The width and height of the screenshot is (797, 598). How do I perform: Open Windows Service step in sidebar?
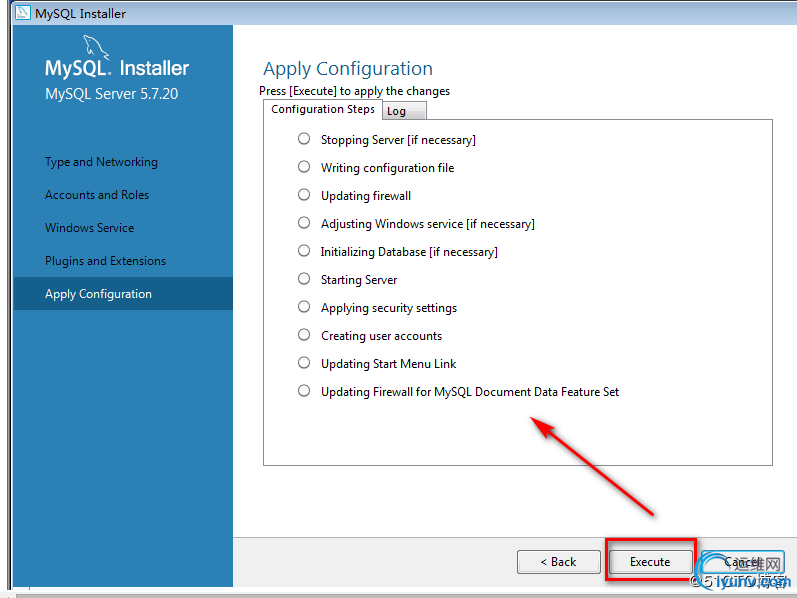[89, 228]
